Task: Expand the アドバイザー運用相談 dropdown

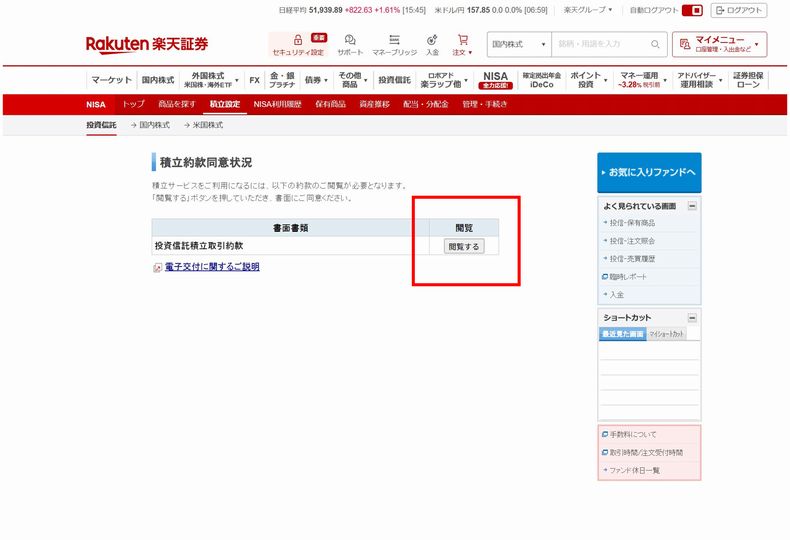Action: coord(699,80)
